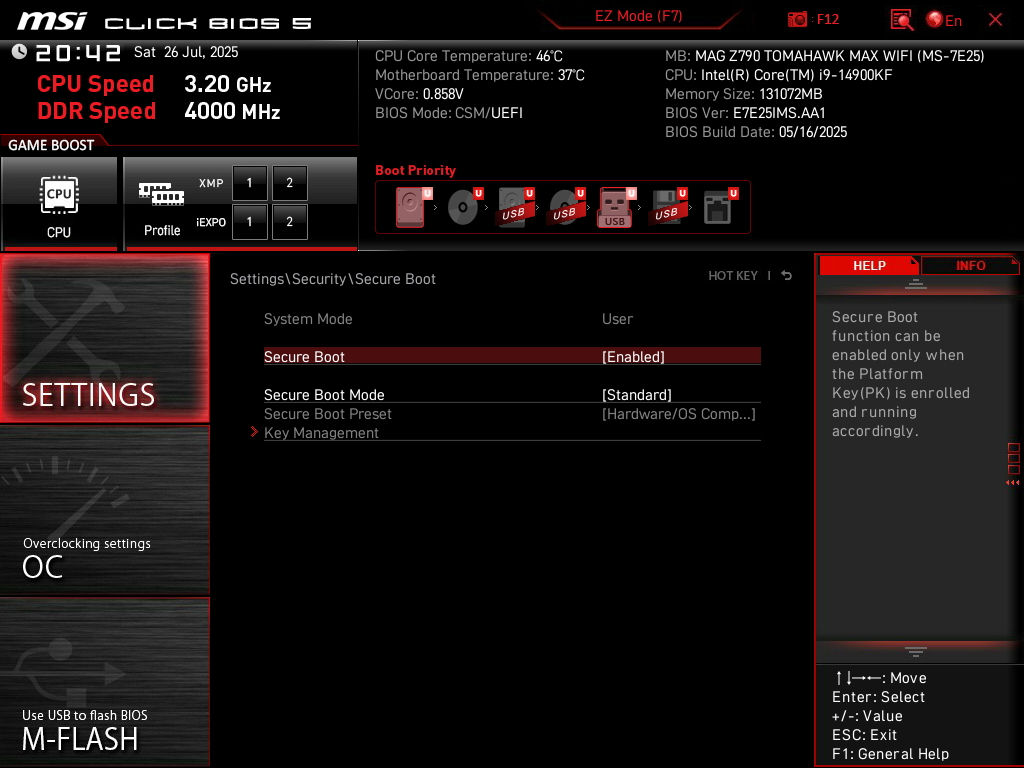Viewport: 1024px width, 768px height.
Task: Open the M-FLASH BIOS flashing section
Action: coord(105,682)
